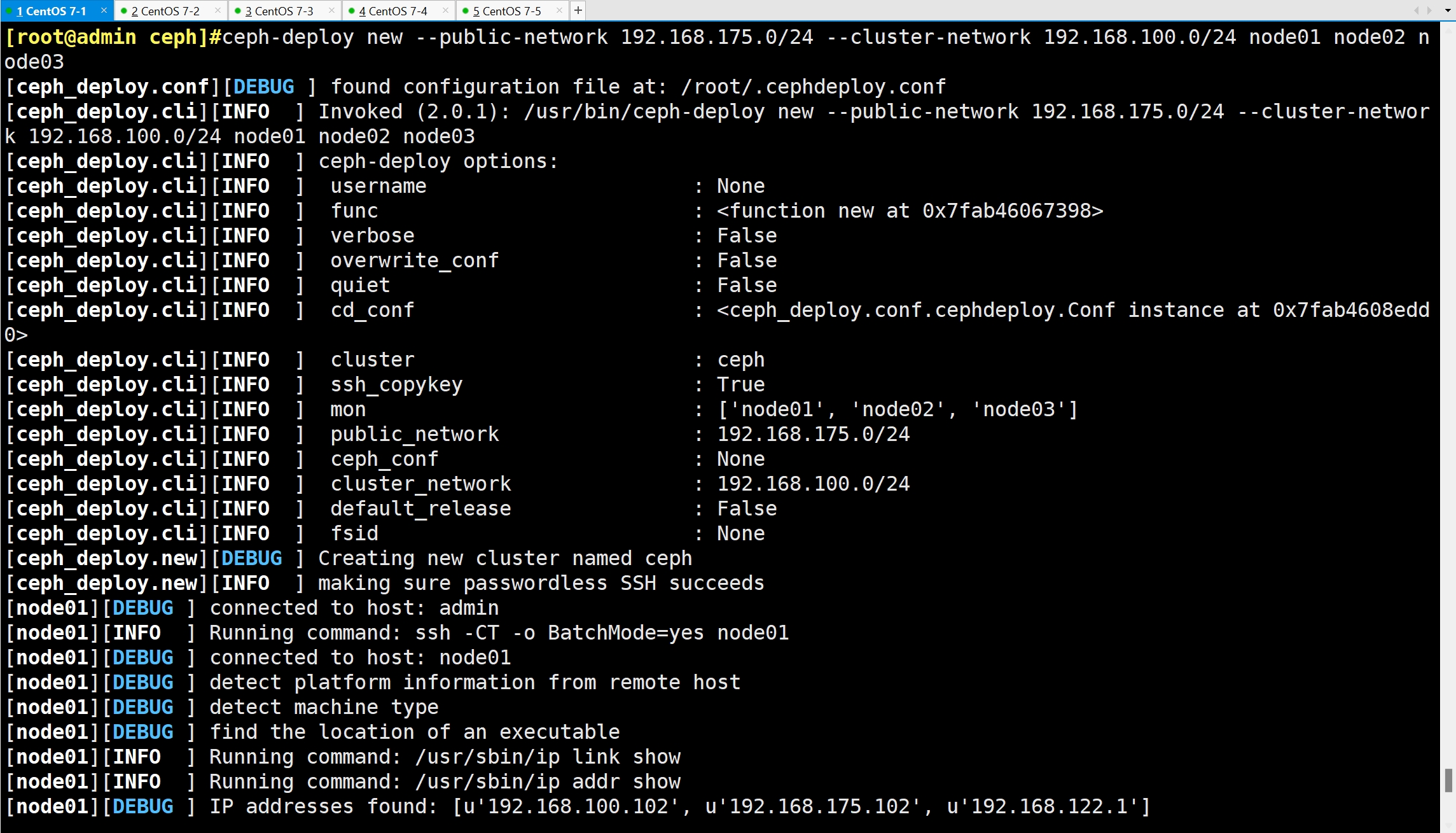Close the active CentOS 7-1 tab
Screen dimensions: 1456x833
(x=104, y=10)
